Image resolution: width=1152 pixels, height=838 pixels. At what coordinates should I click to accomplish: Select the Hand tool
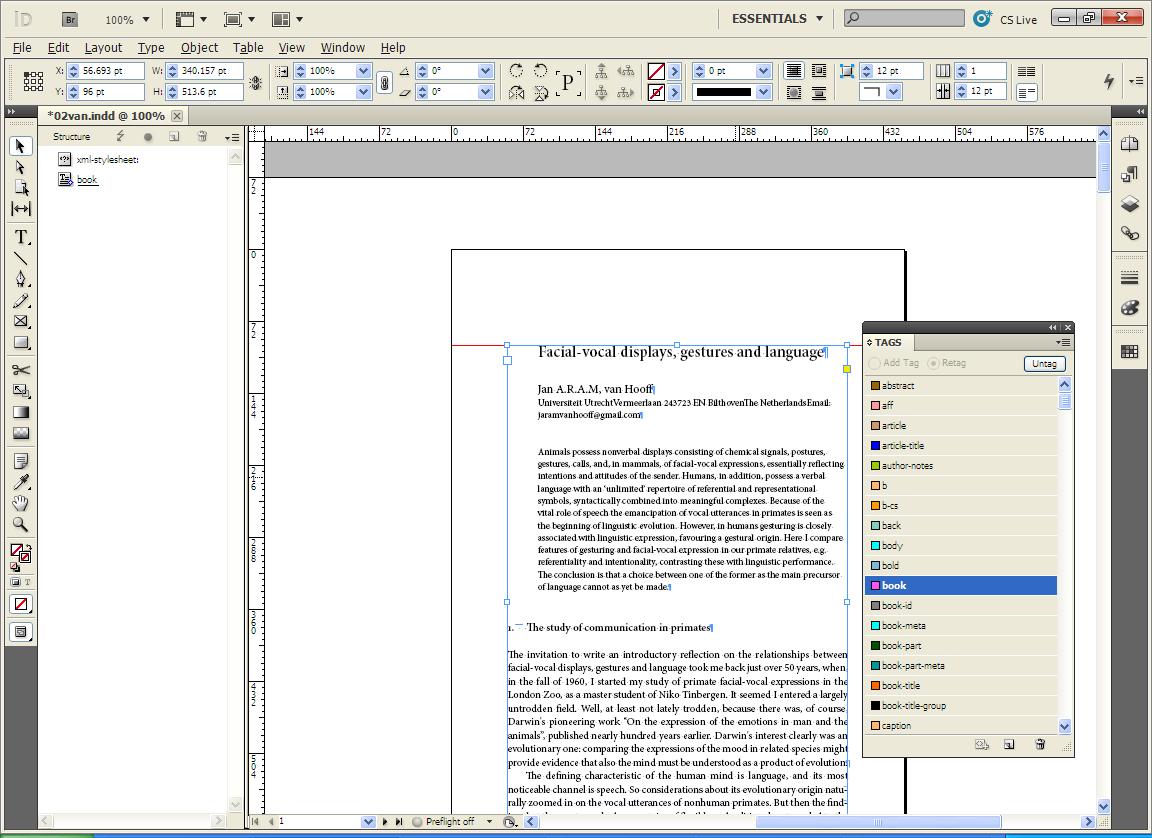pyautogui.click(x=21, y=503)
